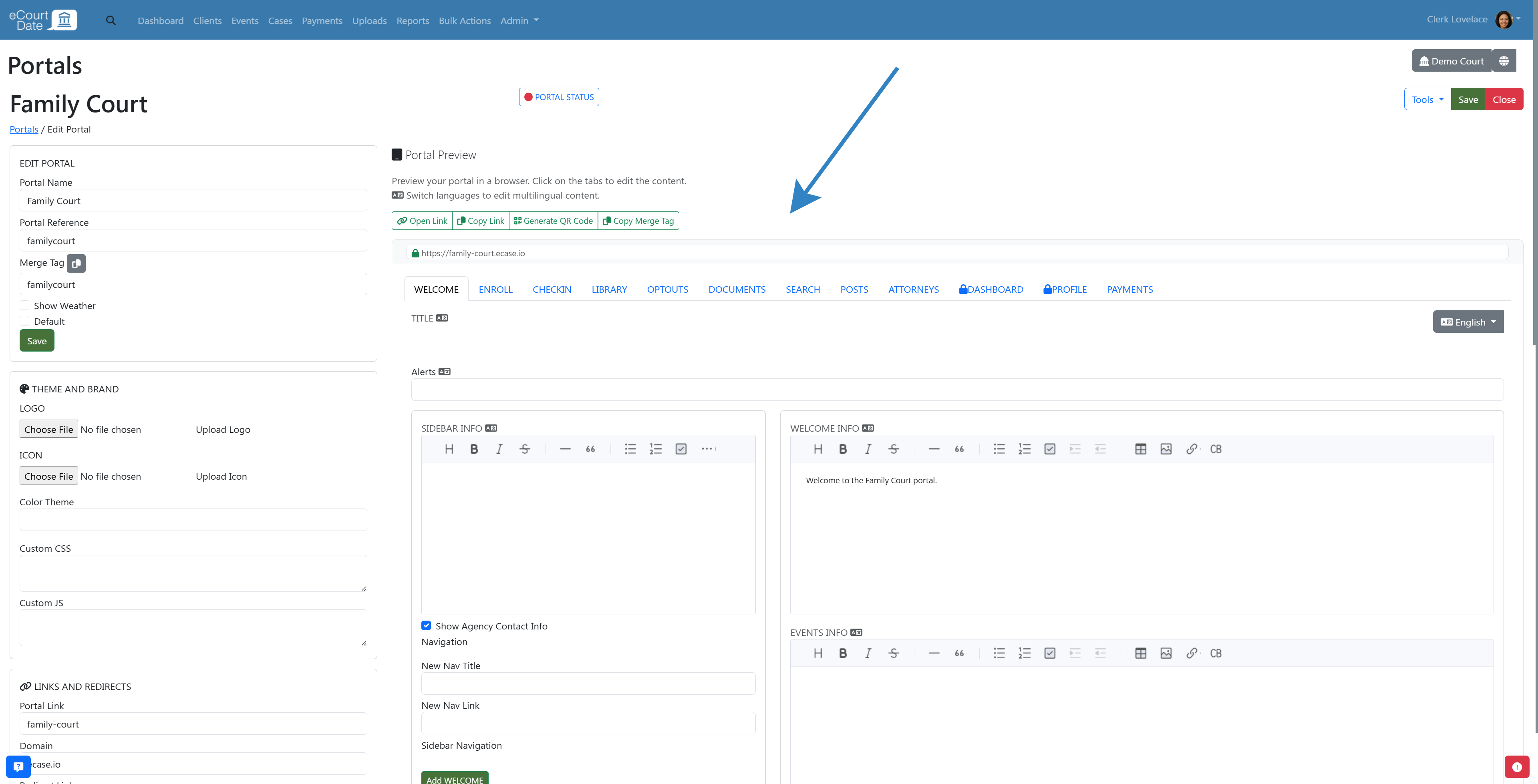Open Bulk Actions in top navigation
Image resolution: width=1538 pixels, height=784 pixels.
click(x=465, y=20)
